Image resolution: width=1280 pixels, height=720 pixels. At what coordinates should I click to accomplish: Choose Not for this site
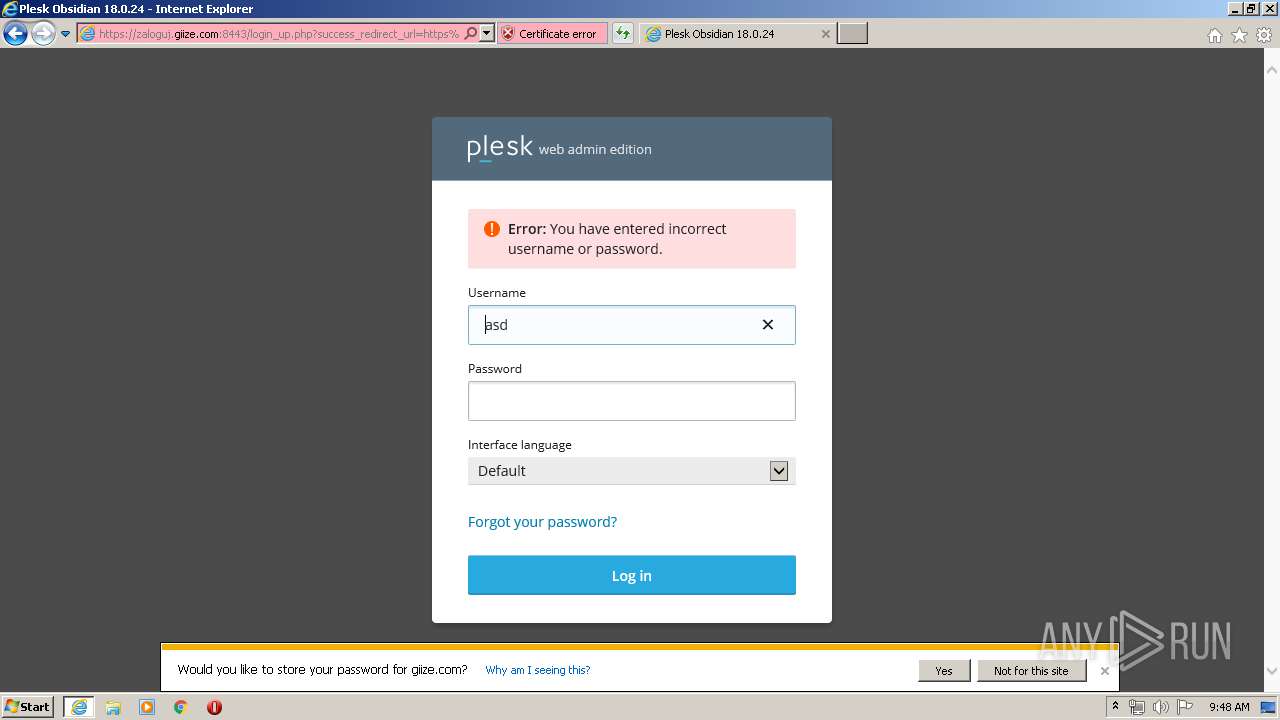click(x=1031, y=671)
